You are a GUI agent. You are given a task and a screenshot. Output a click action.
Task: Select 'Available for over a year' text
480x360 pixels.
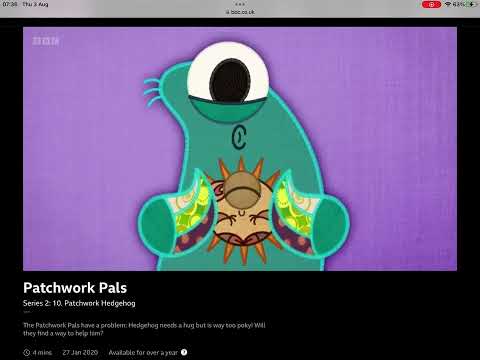click(143, 352)
